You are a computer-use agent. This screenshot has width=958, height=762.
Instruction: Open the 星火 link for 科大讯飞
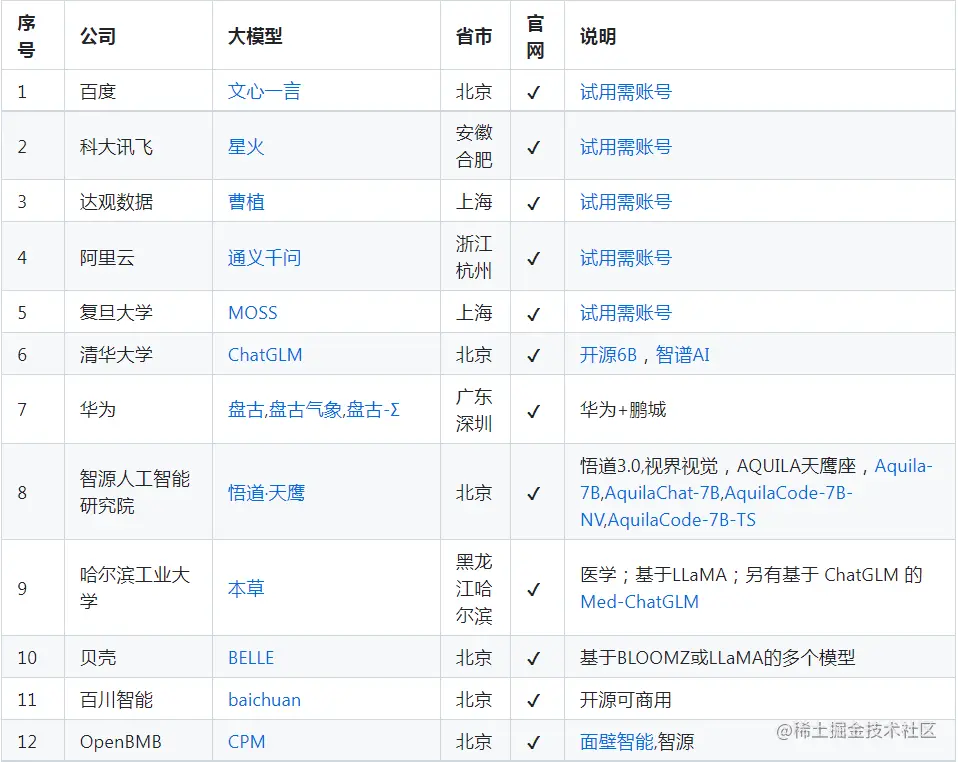click(x=243, y=146)
